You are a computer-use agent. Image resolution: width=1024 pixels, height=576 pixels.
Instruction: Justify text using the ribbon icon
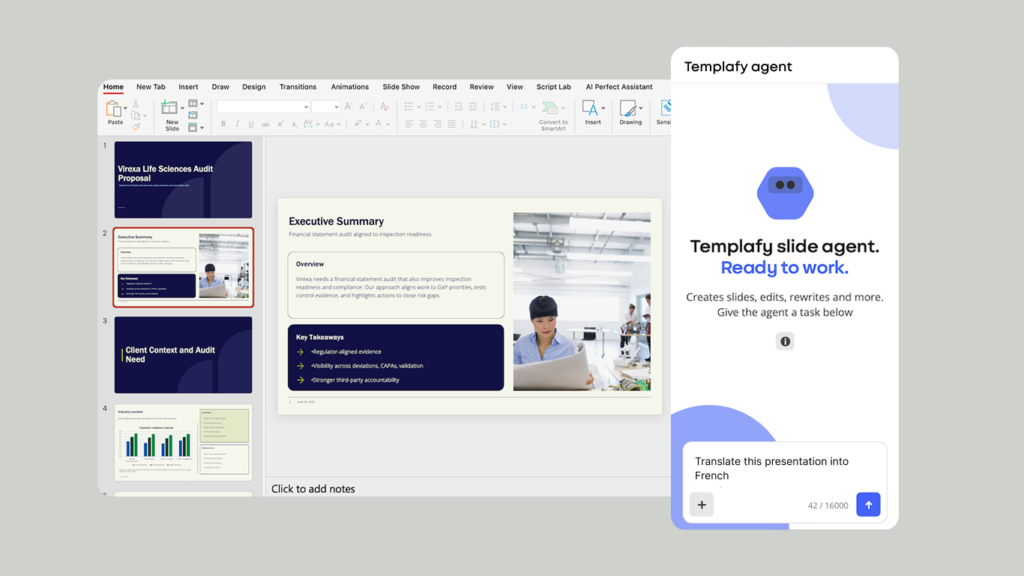click(452, 123)
